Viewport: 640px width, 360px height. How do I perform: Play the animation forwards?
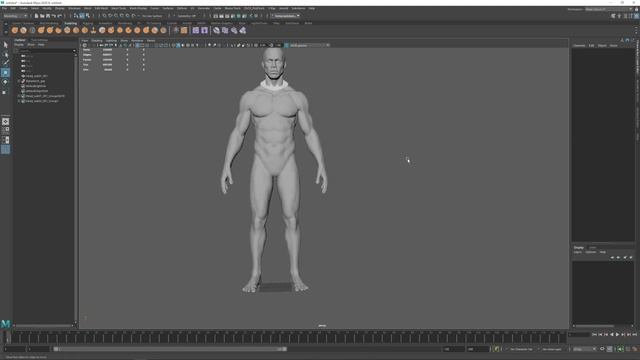pos(617,334)
